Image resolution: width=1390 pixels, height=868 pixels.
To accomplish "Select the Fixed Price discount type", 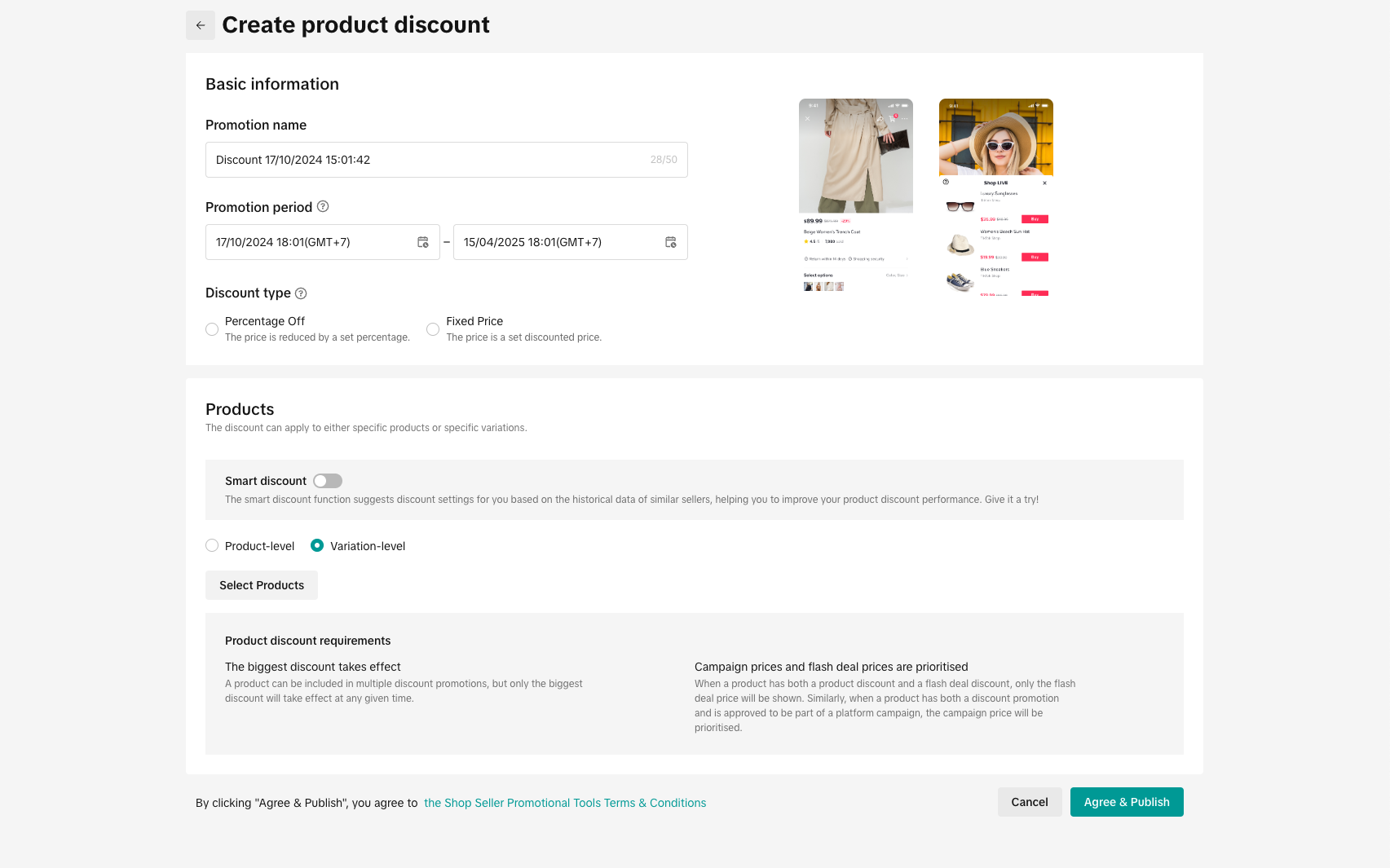I will click(x=433, y=329).
